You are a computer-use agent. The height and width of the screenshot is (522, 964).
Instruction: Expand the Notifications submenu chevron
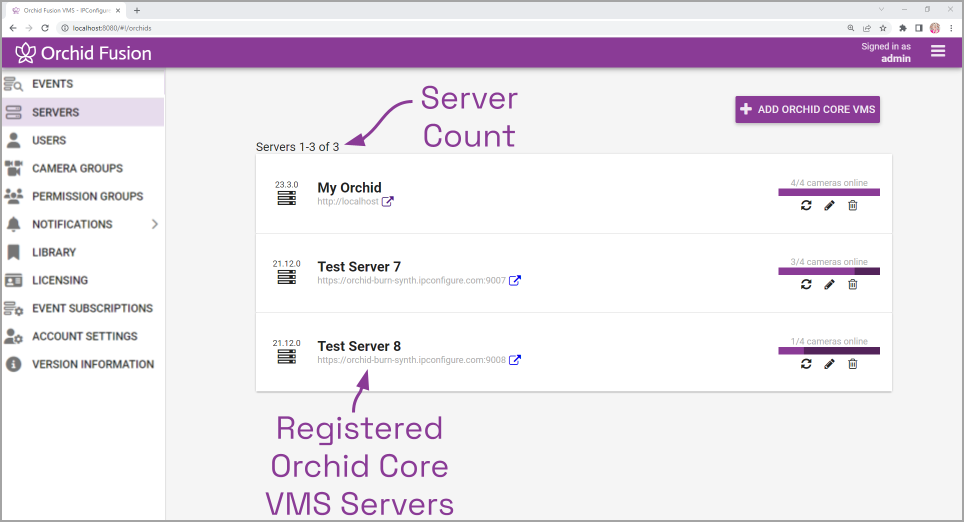(155, 224)
